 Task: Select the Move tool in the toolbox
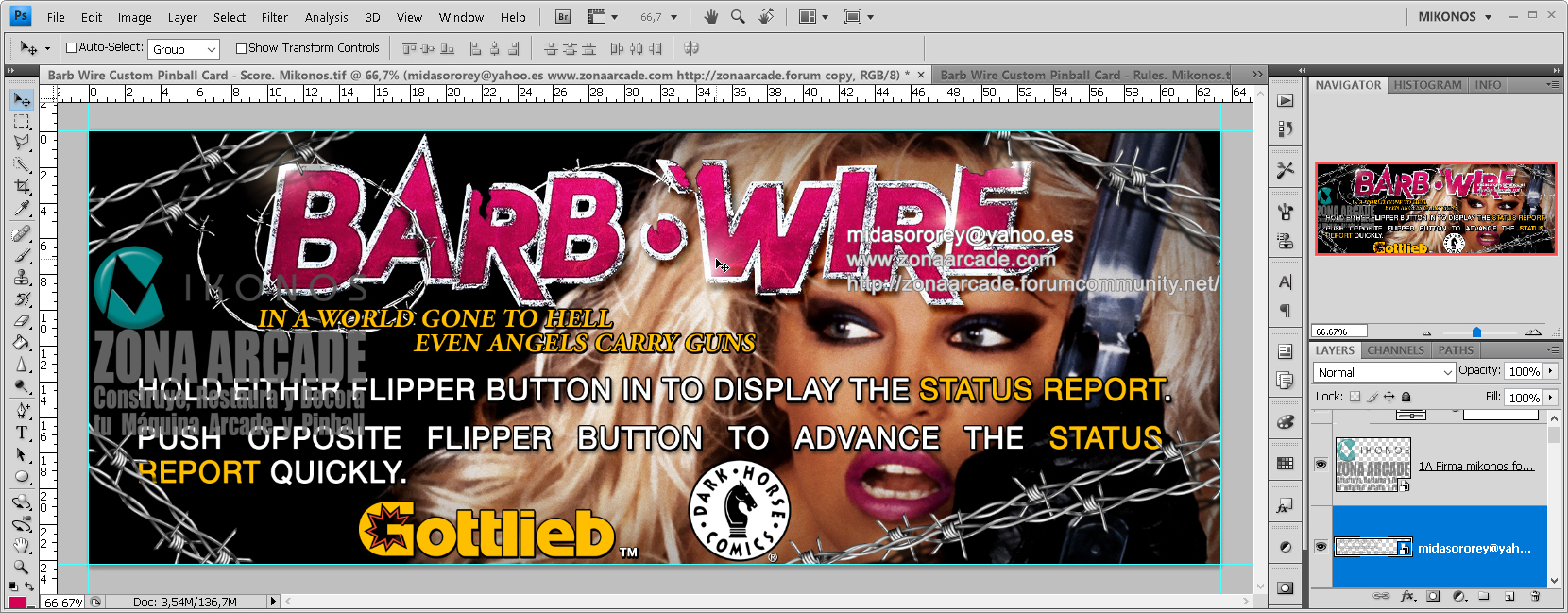22,99
